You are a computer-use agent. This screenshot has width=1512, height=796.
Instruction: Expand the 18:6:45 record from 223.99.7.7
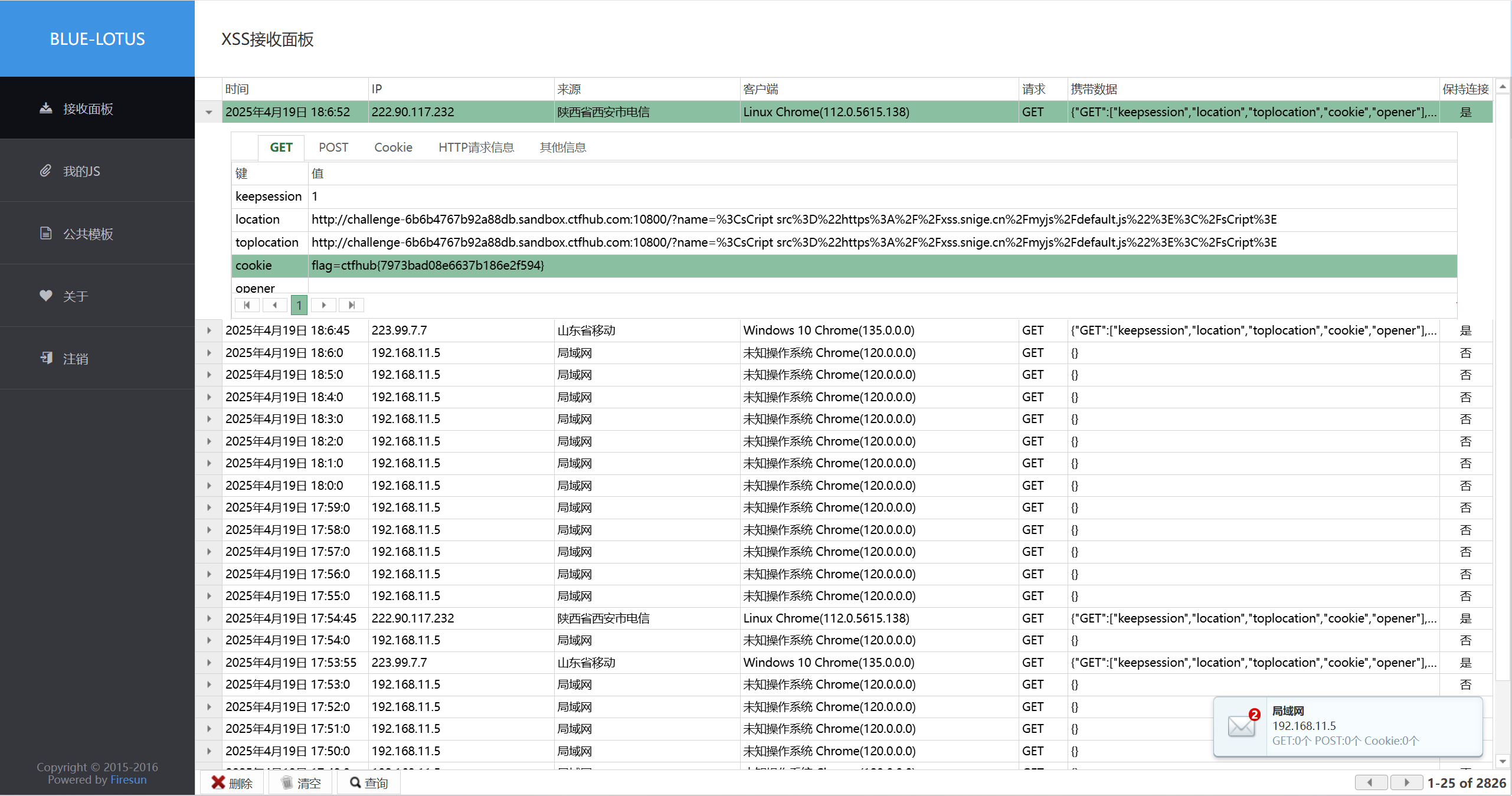point(209,330)
